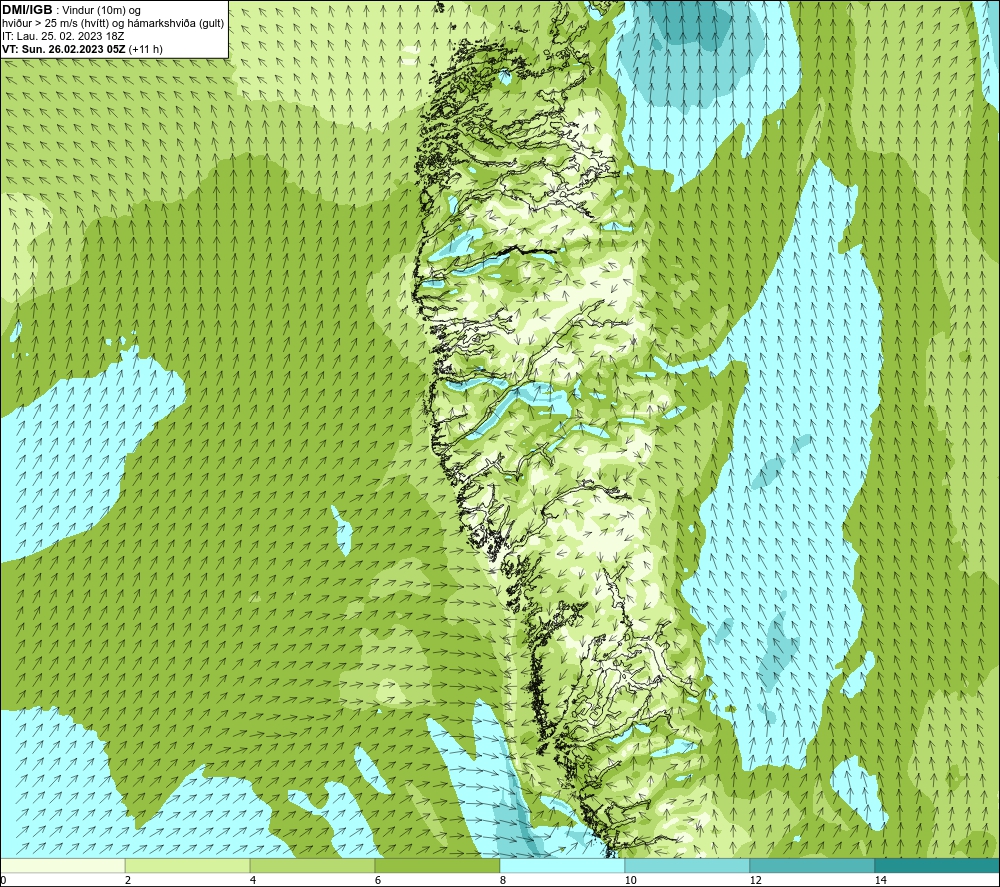Click the scale label '6'
The image size is (1000, 887).
click(378, 880)
